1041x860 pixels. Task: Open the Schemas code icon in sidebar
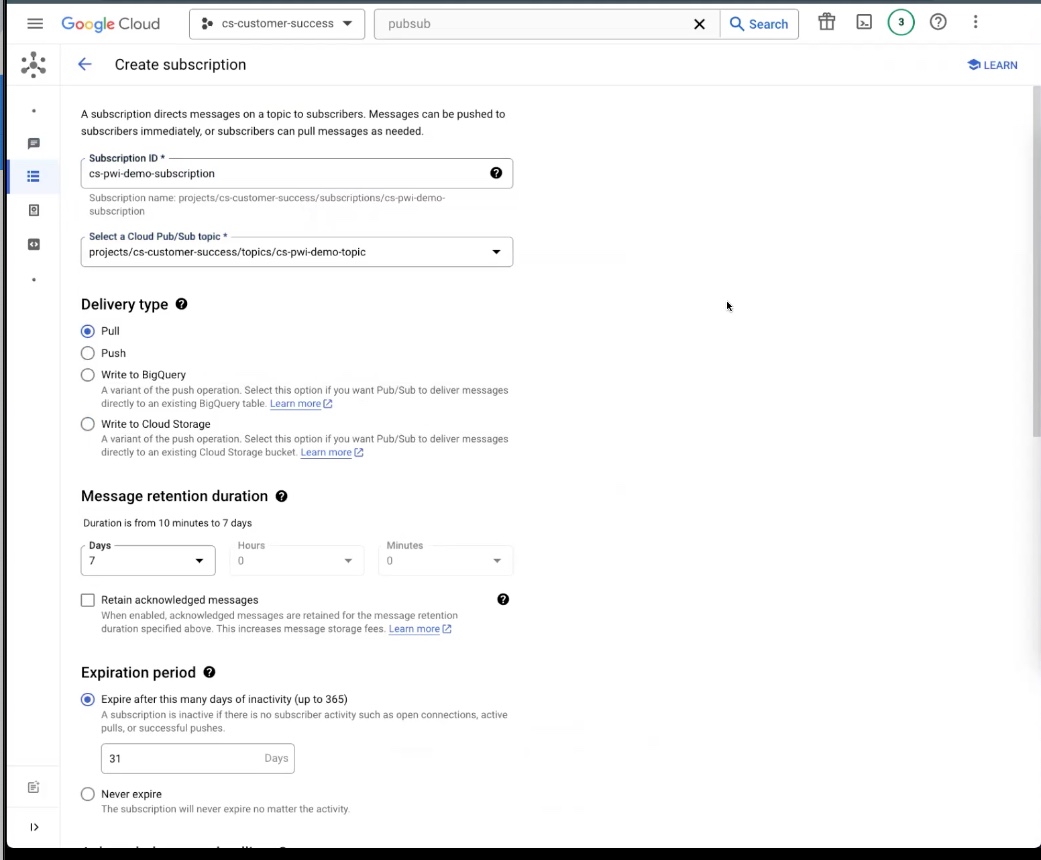(33, 244)
